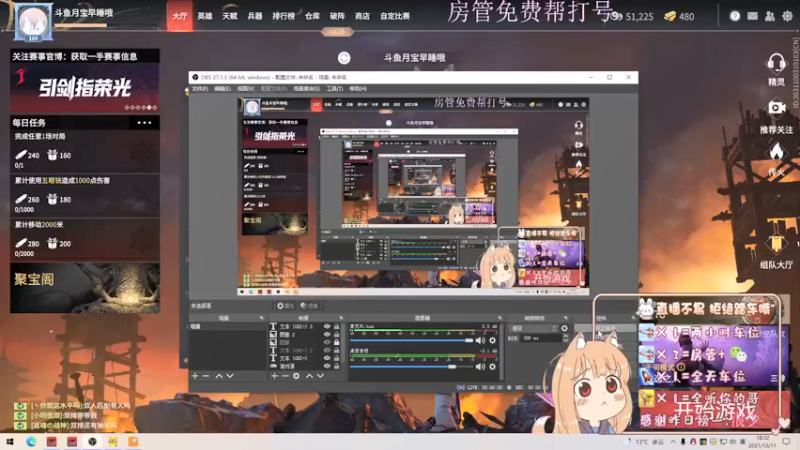This screenshot has height=450, width=800.
Task: Click the 推荐关注 camera icon
Action: point(776,108)
